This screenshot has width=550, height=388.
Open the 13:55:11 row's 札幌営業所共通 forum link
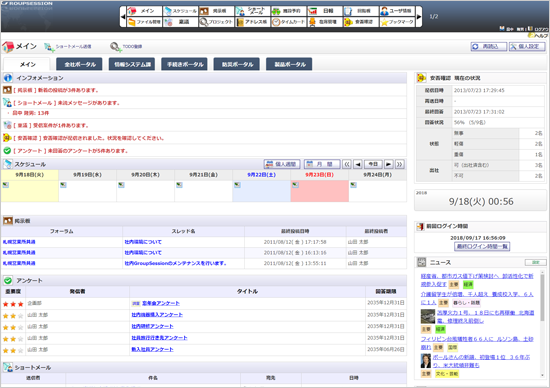pos(19,263)
